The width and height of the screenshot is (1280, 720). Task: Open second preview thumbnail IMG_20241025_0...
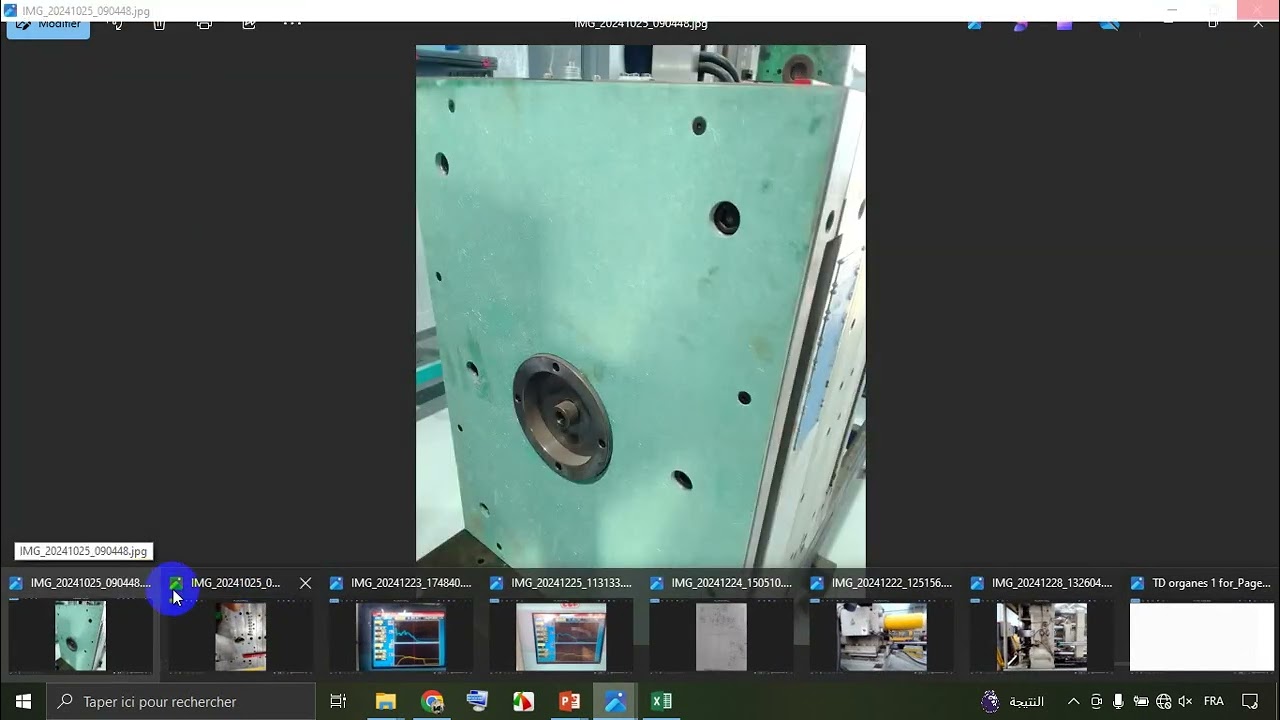[x=240, y=636]
